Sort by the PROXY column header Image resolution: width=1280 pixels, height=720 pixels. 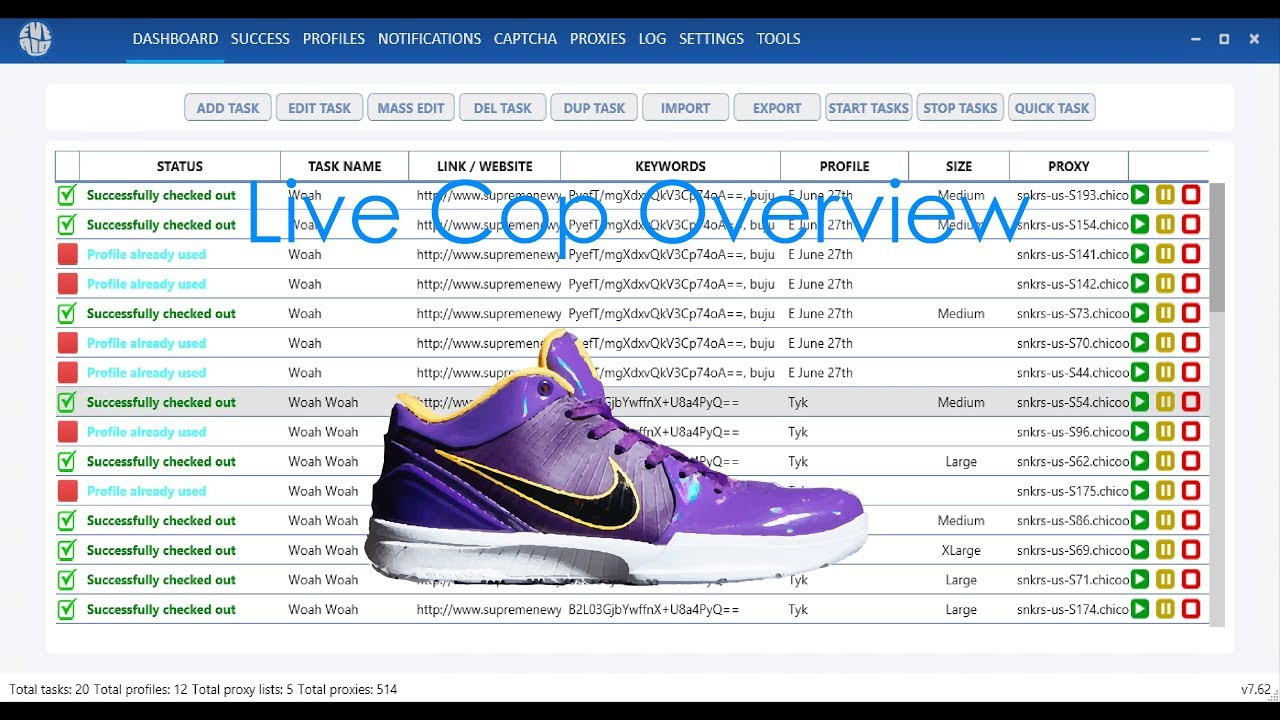[1069, 166]
